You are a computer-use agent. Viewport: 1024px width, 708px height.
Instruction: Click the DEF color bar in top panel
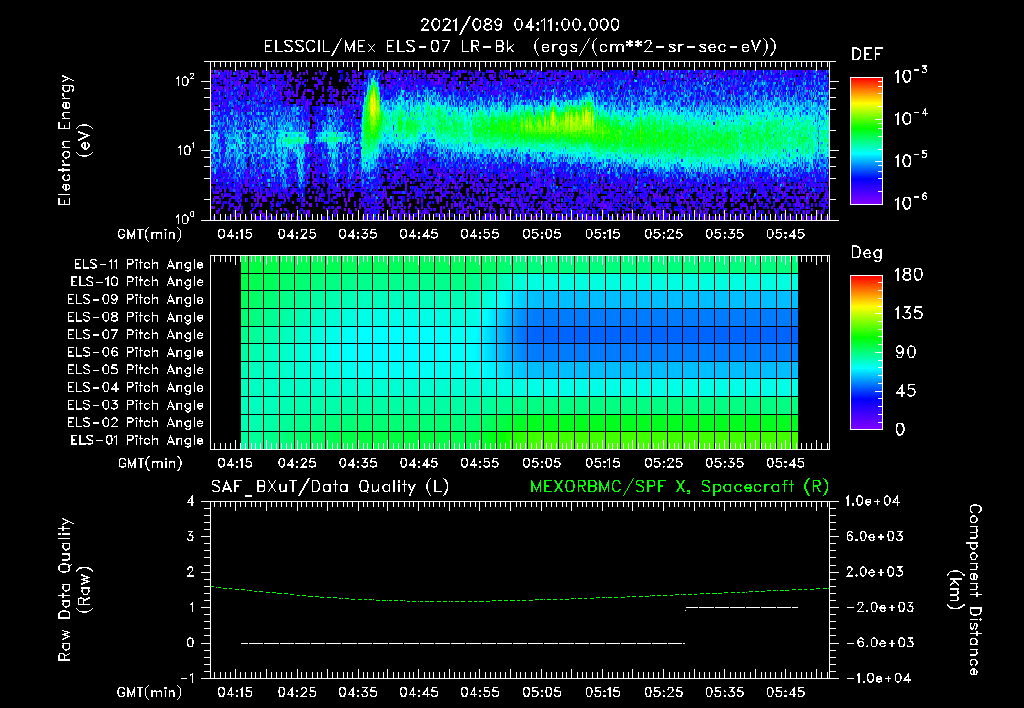[x=866, y=140]
